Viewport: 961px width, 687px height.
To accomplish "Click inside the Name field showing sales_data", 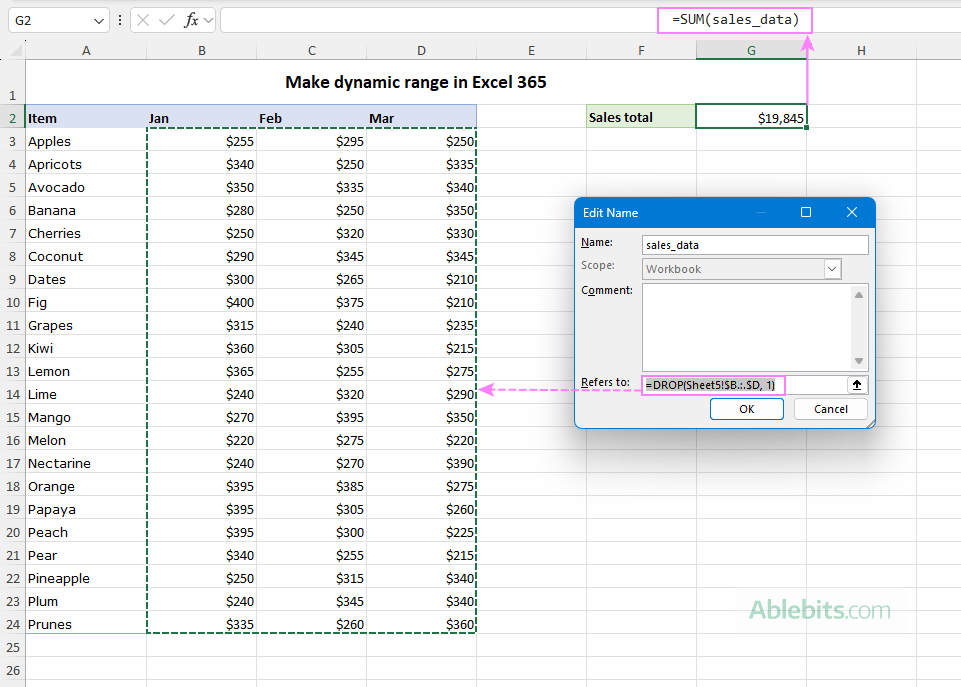I will [x=712, y=245].
